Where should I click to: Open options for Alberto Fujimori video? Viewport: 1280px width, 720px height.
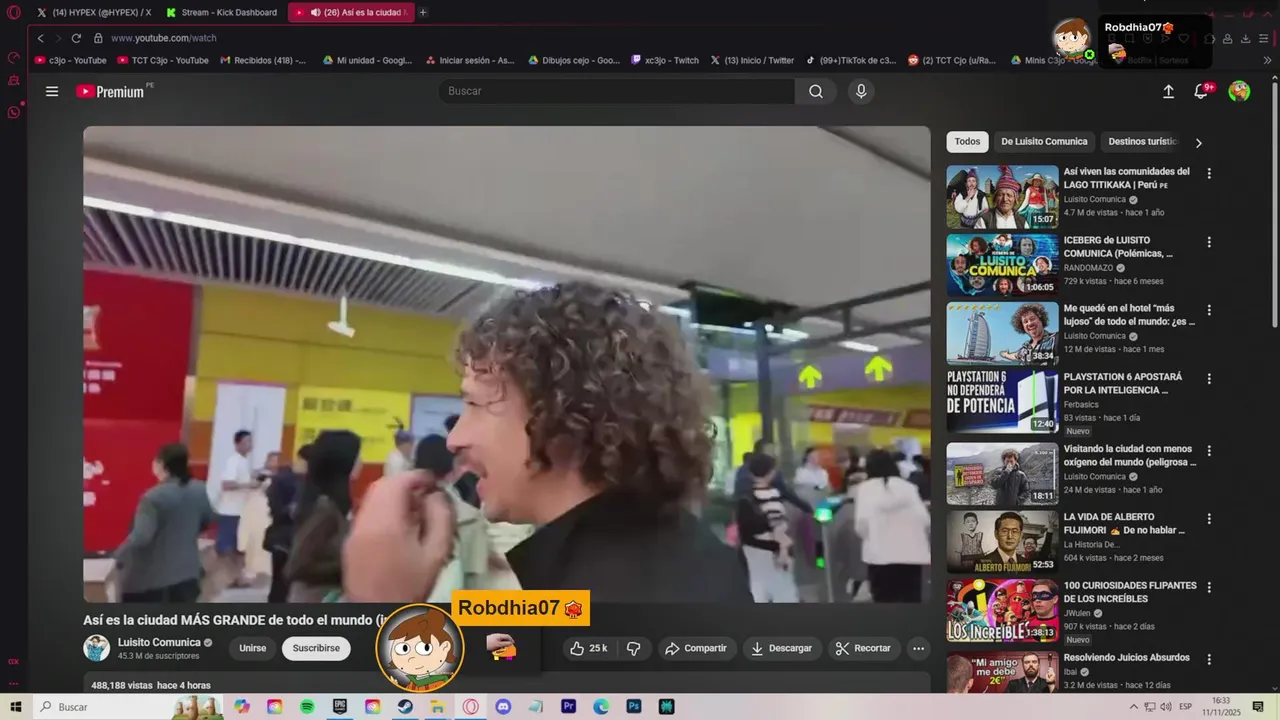tap(1209, 519)
